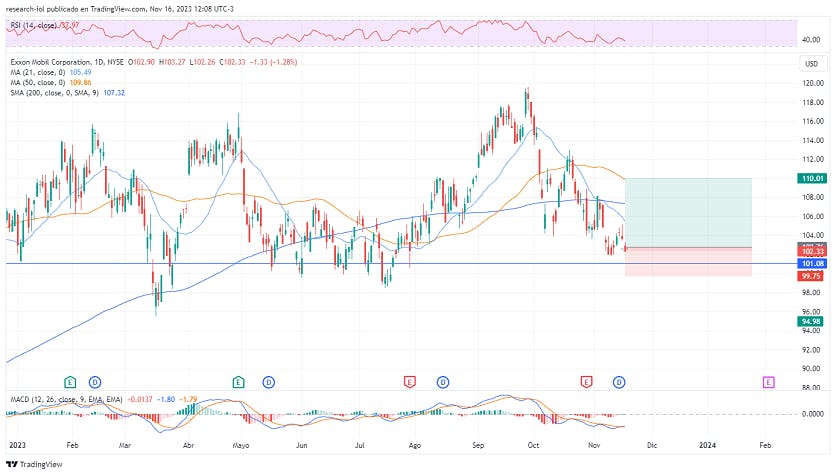Click the purple upcoming earnings E marker
Viewport: 836px width, 475px height.
click(x=768, y=382)
